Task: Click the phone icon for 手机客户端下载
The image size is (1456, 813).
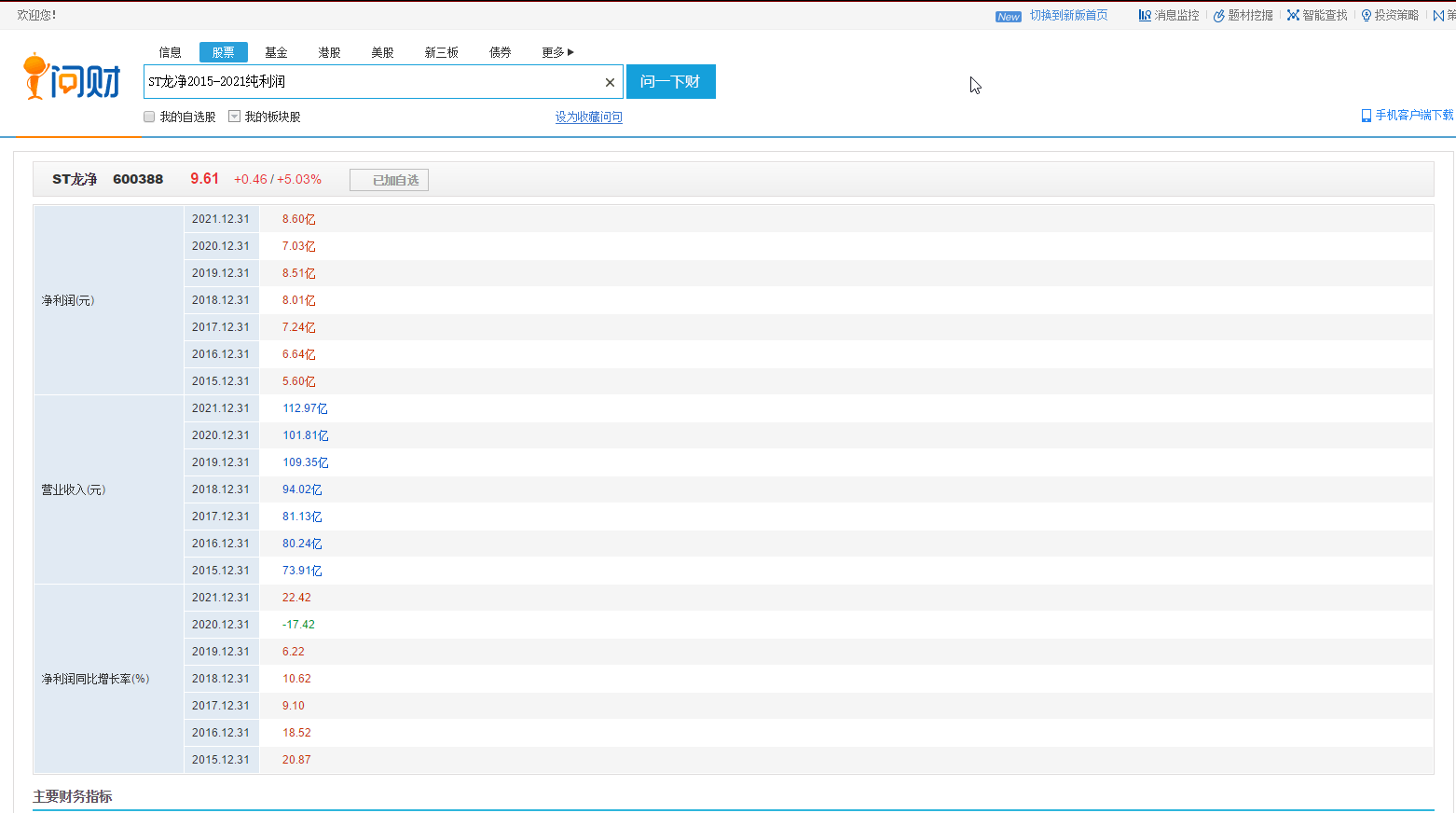Action: click(x=1367, y=116)
